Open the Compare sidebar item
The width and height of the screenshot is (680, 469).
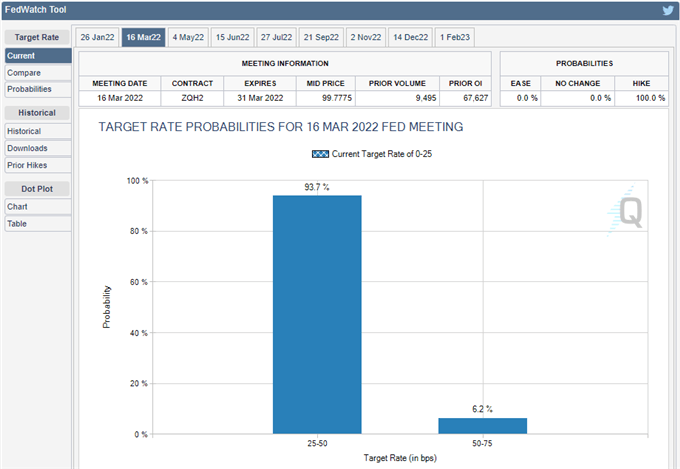pos(38,73)
